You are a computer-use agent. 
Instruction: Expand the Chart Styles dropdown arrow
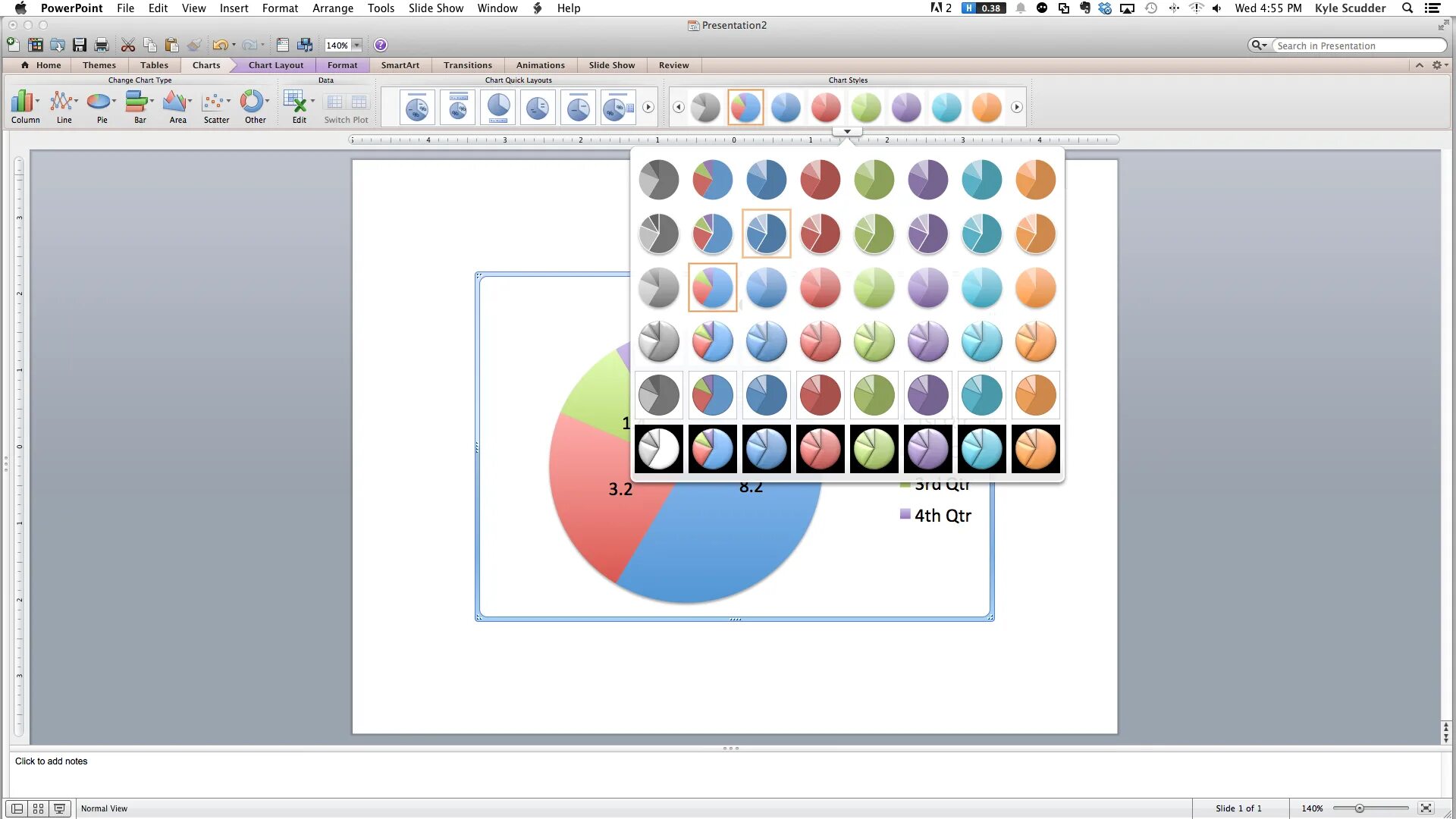click(x=847, y=130)
